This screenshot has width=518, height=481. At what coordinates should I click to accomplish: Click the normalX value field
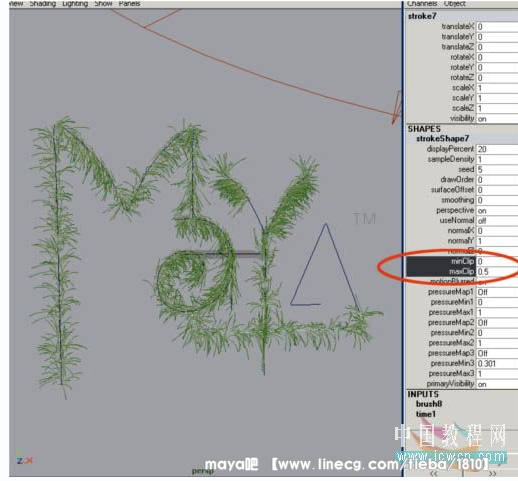(x=497, y=231)
